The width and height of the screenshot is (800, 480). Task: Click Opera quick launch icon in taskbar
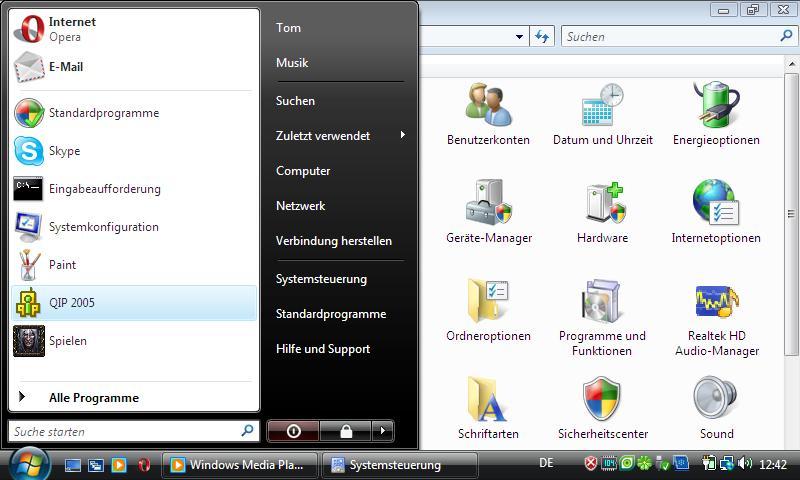pyautogui.click(x=144, y=465)
